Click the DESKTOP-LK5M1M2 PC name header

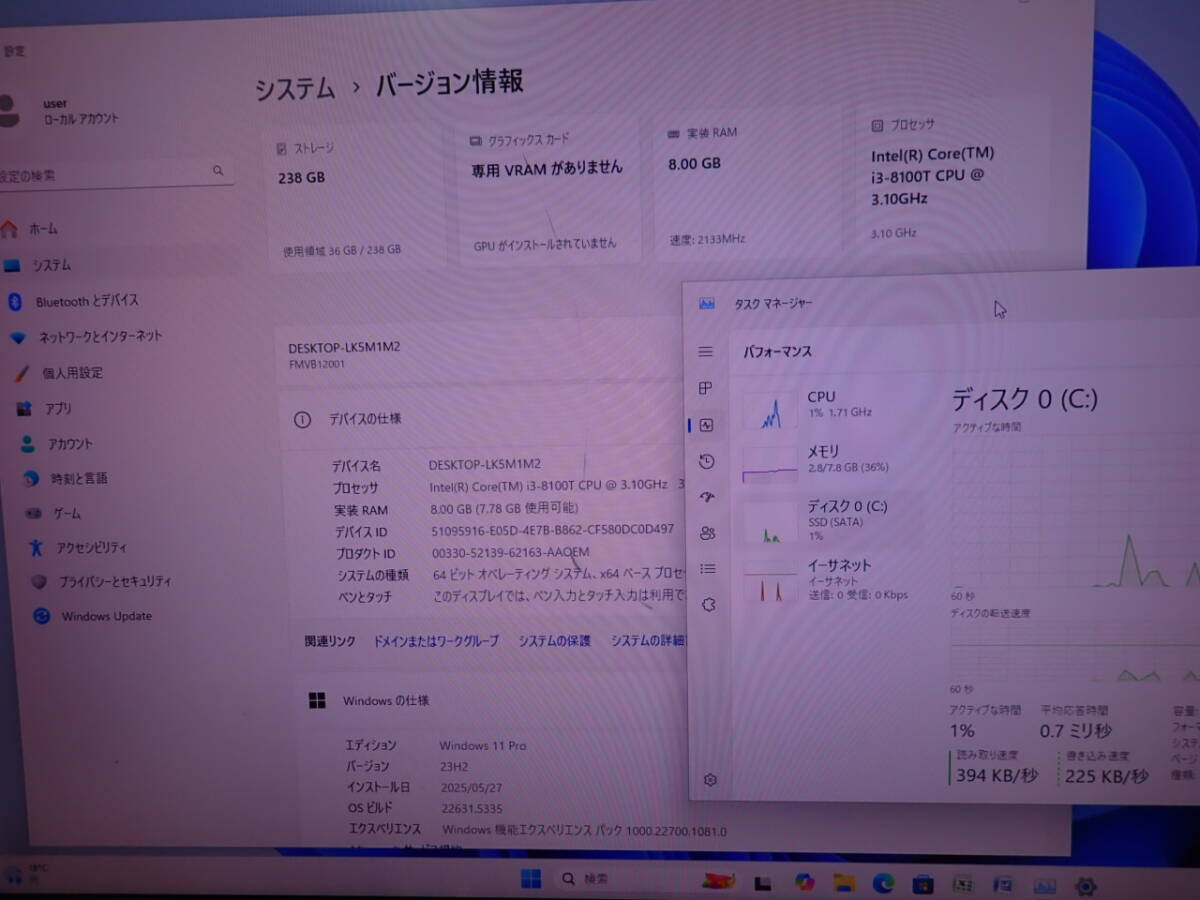[x=344, y=348]
